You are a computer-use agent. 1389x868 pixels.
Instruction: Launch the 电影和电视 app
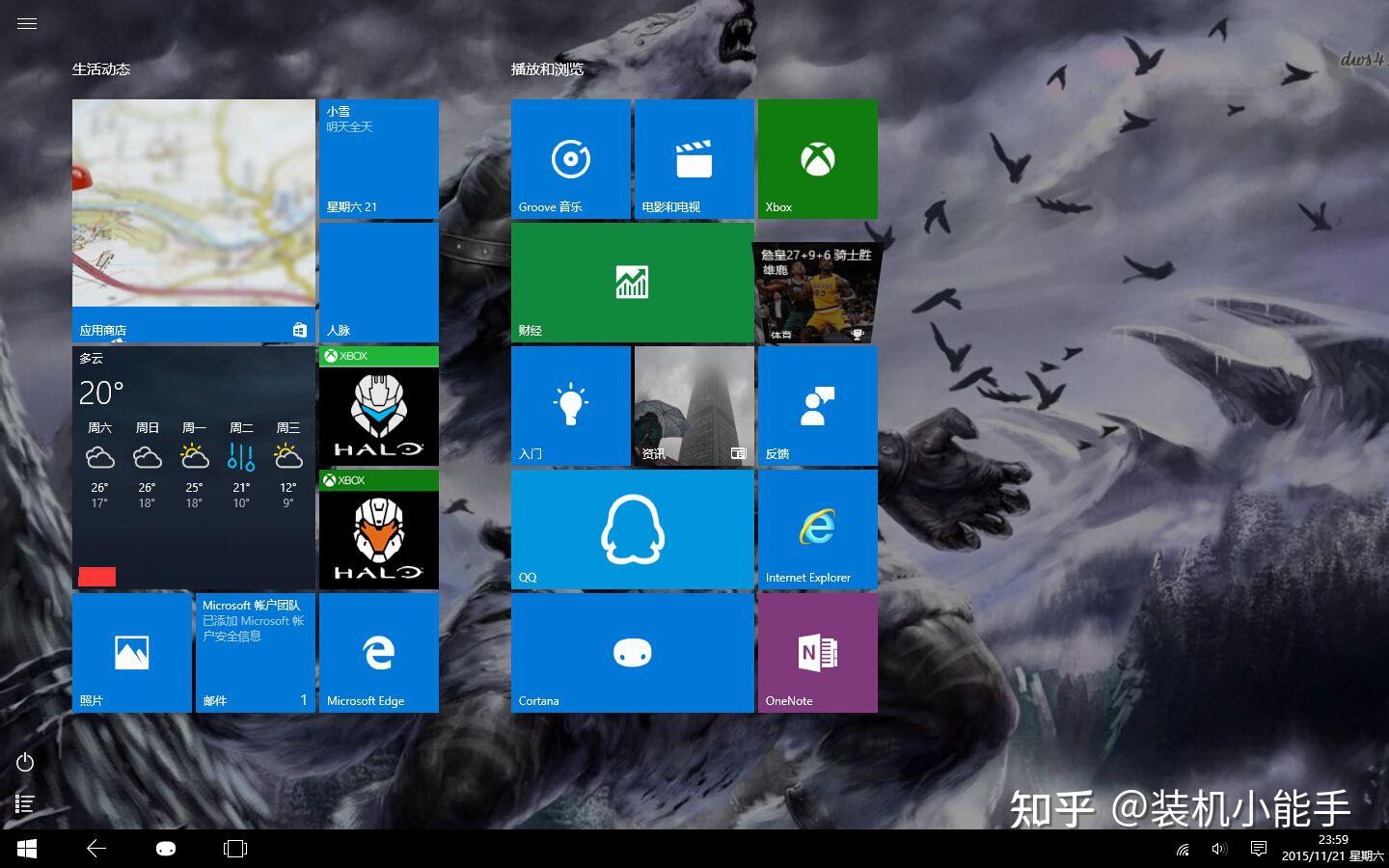[x=694, y=158]
